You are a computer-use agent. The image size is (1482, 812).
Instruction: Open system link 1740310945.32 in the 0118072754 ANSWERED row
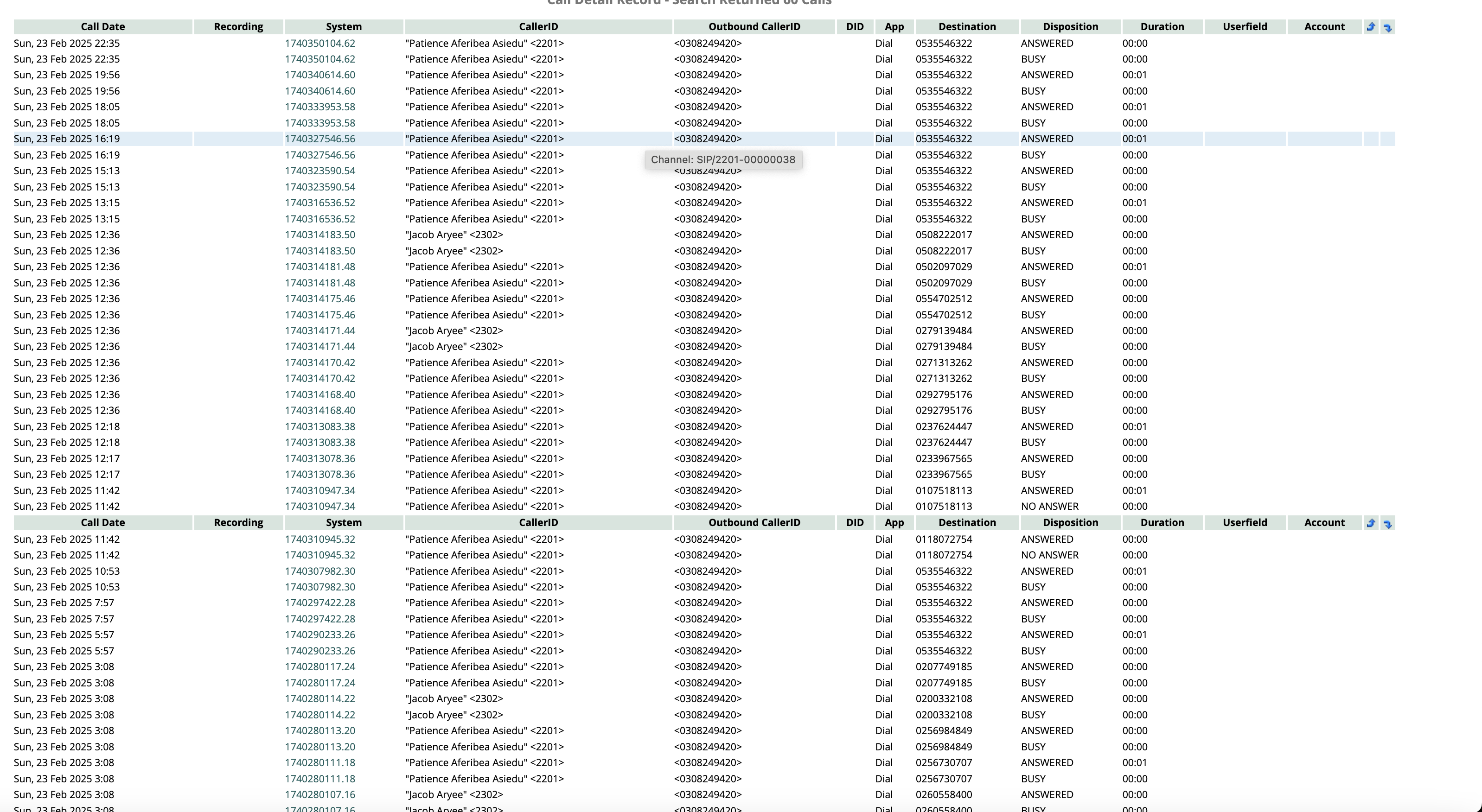(x=320, y=539)
